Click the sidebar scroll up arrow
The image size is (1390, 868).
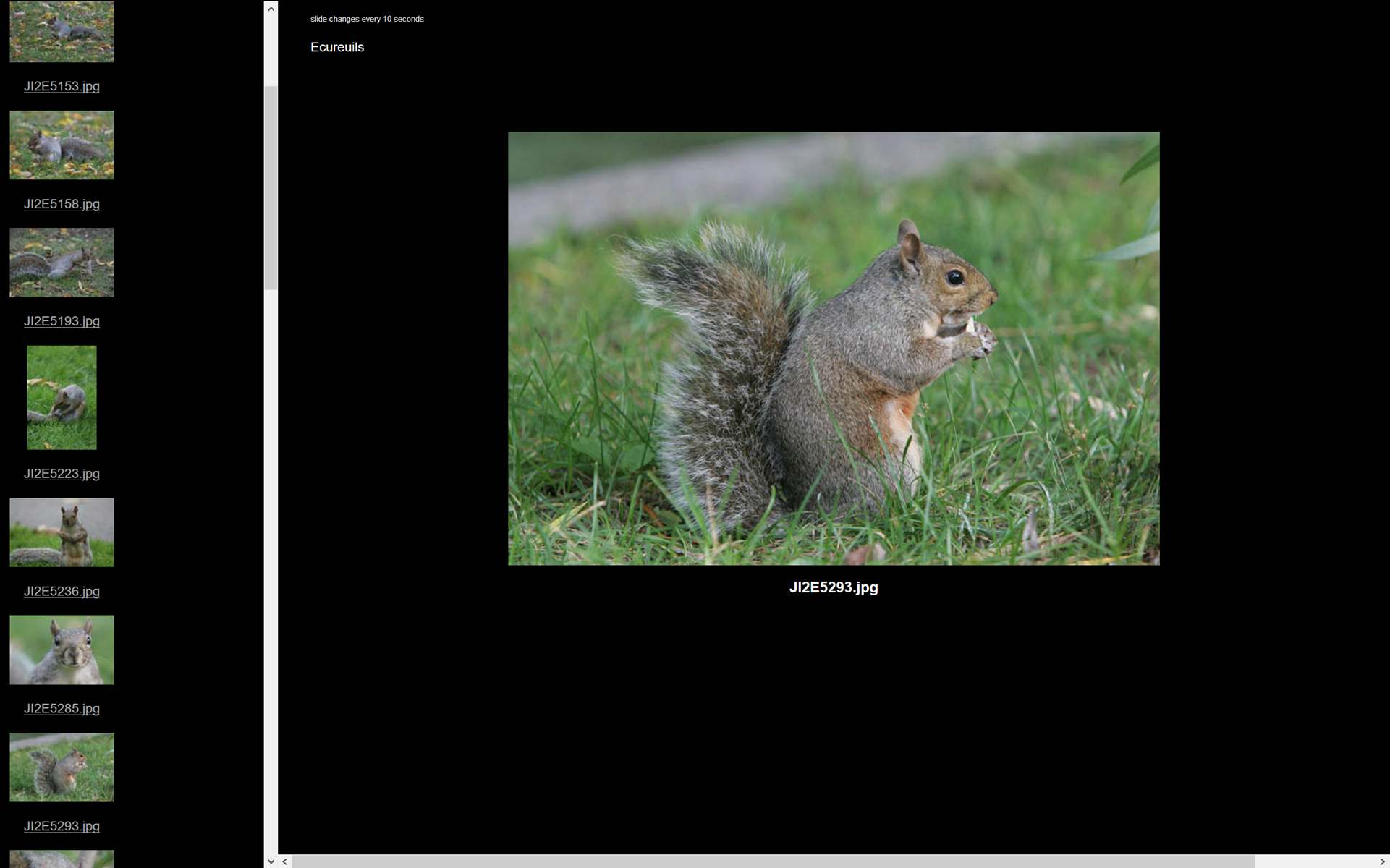[271, 9]
